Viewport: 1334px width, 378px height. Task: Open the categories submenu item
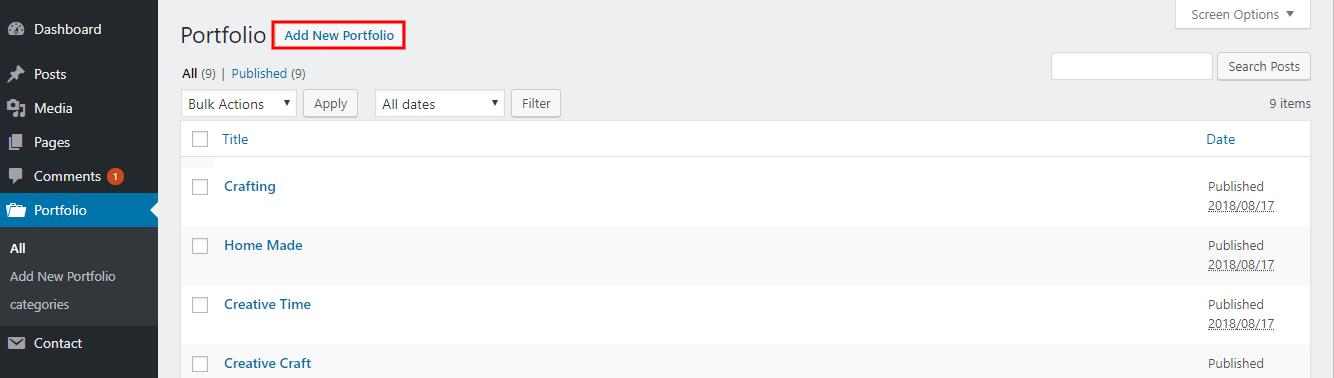[40, 304]
